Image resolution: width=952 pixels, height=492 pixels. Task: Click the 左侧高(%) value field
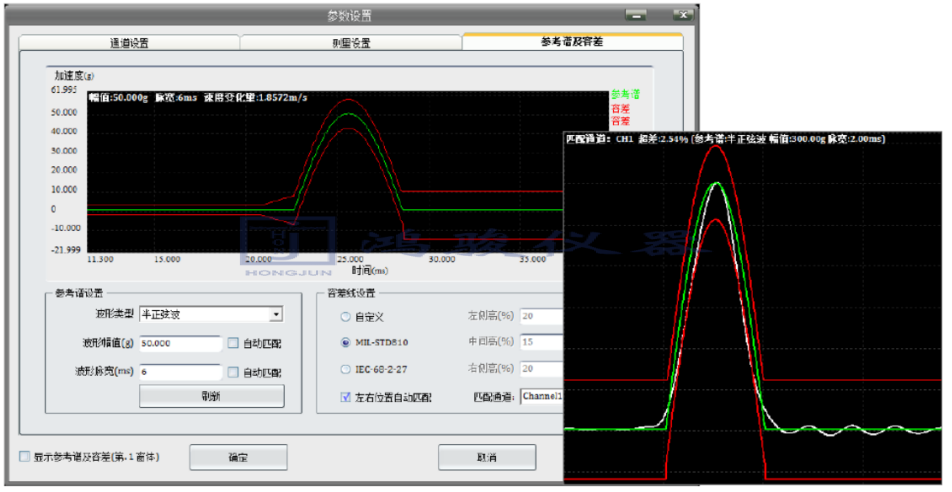pos(540,317)
